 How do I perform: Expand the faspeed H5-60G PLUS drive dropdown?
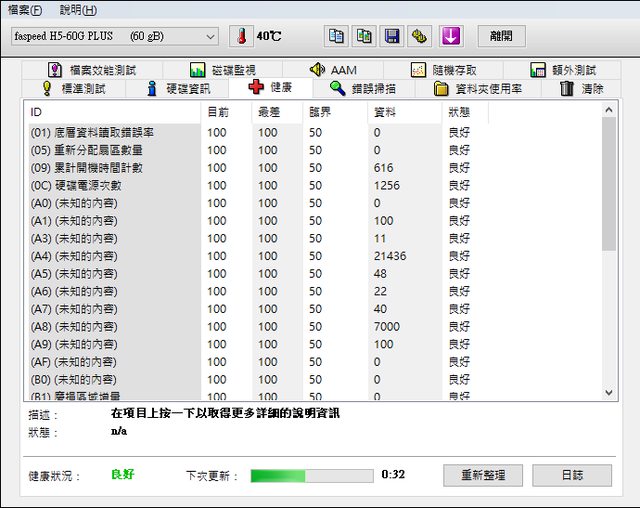click(209, 36)
